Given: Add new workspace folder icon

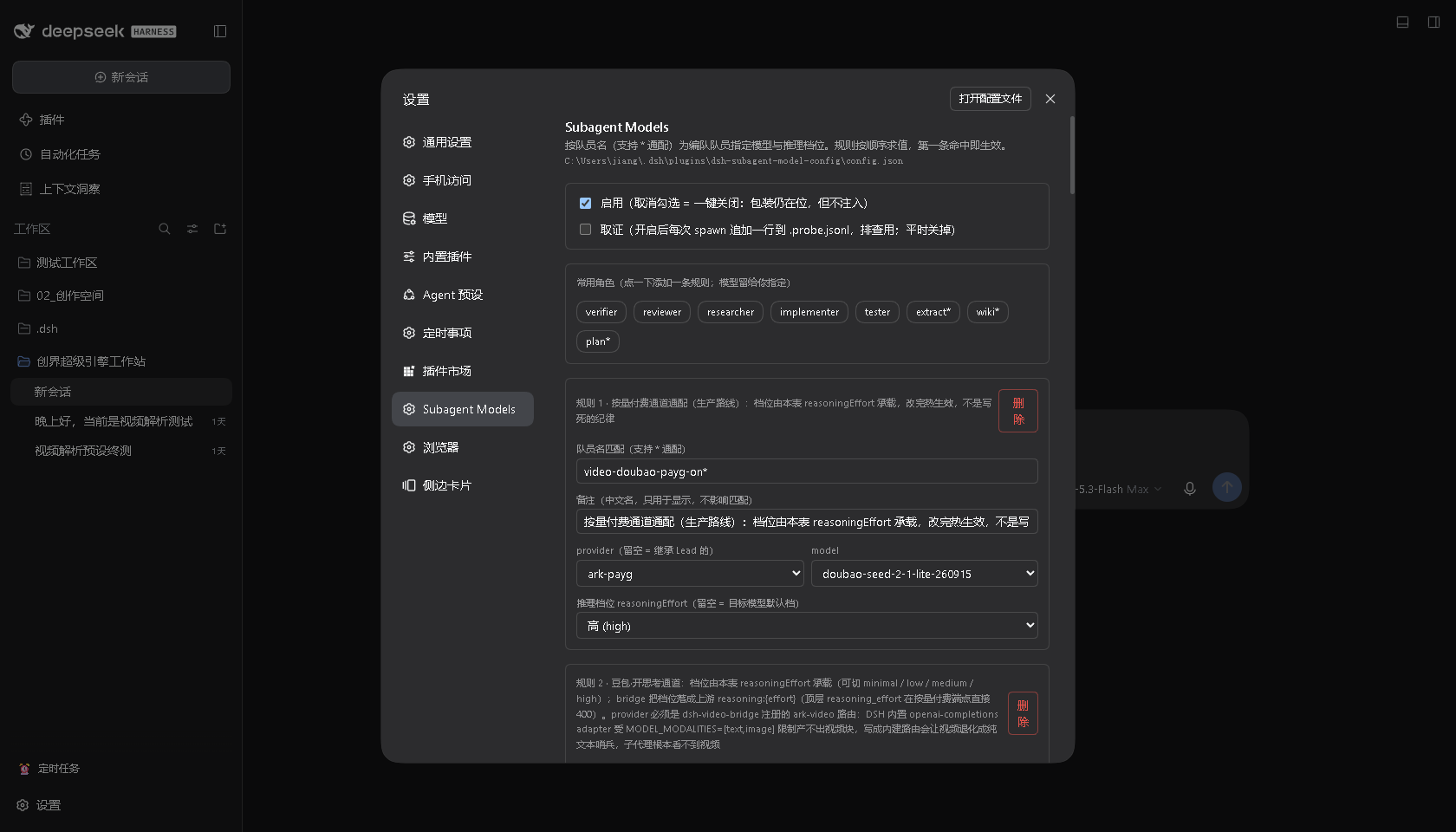Looking at the screenshot, I should point(220,229).
